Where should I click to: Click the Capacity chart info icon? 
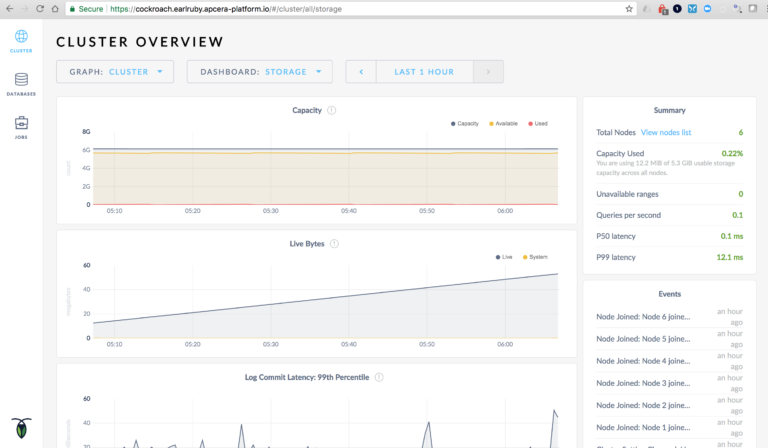point(331,110)
